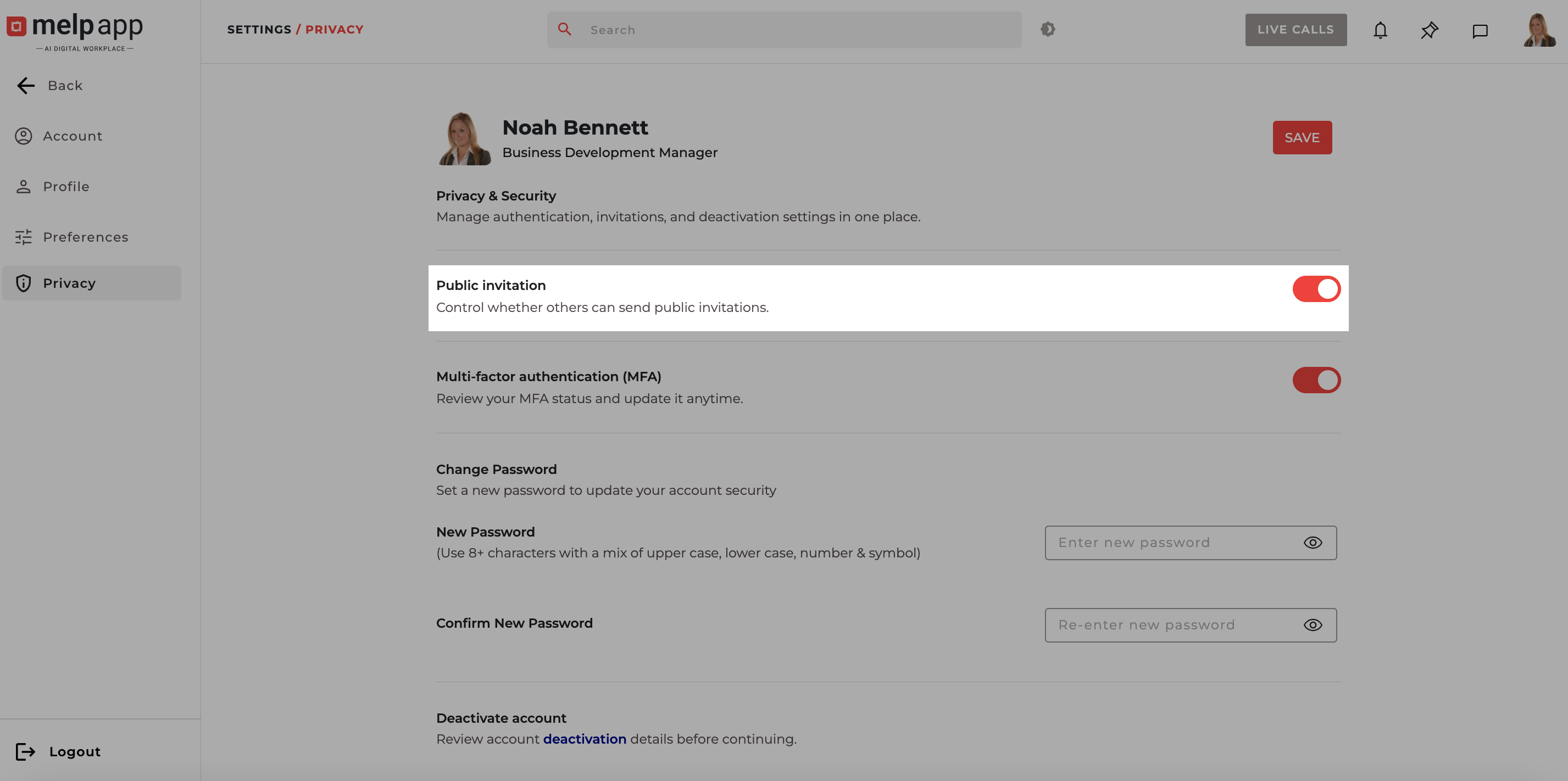
Task: Click the Account person-circle icon
Action: click(x=23, y=136)
